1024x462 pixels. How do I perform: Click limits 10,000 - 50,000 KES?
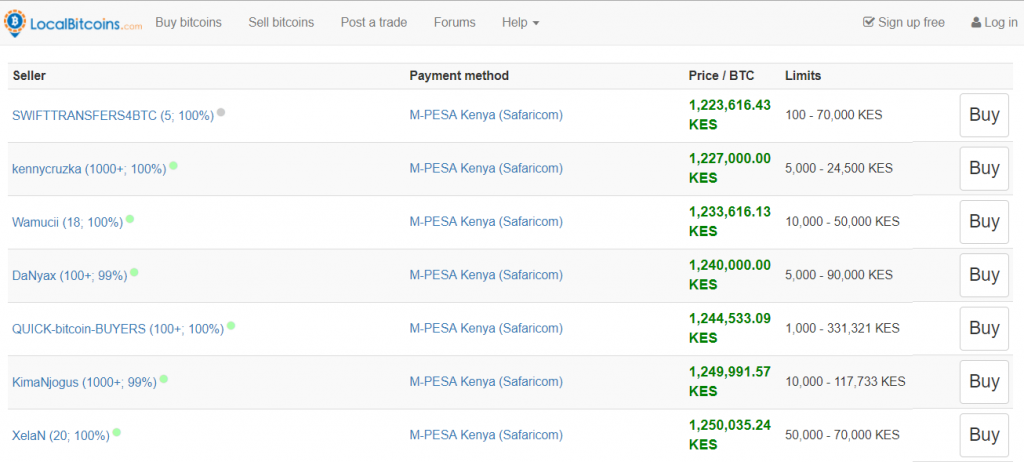(842, 222)
